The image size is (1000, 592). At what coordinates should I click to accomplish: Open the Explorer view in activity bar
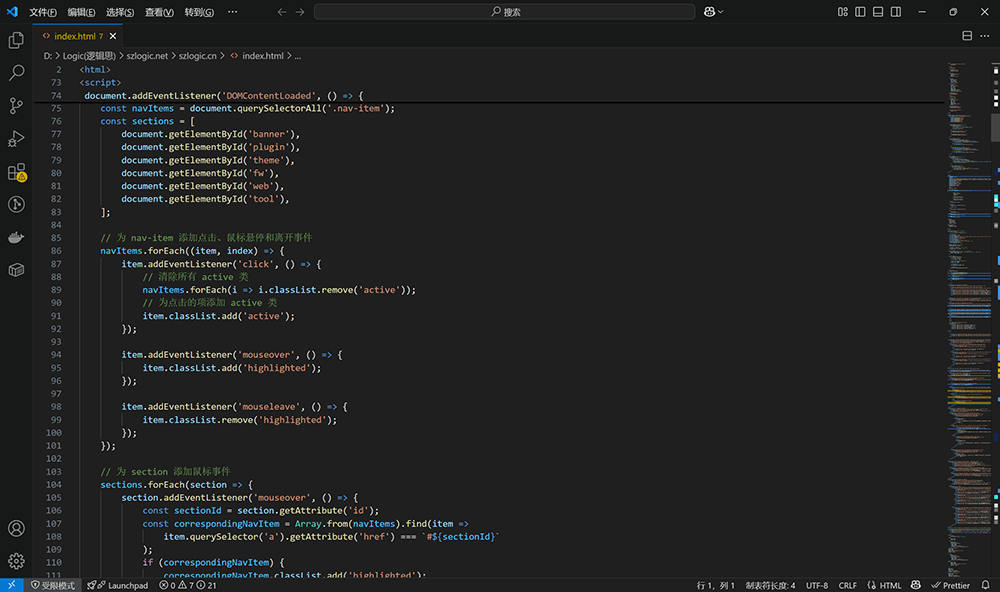[16, 40]
